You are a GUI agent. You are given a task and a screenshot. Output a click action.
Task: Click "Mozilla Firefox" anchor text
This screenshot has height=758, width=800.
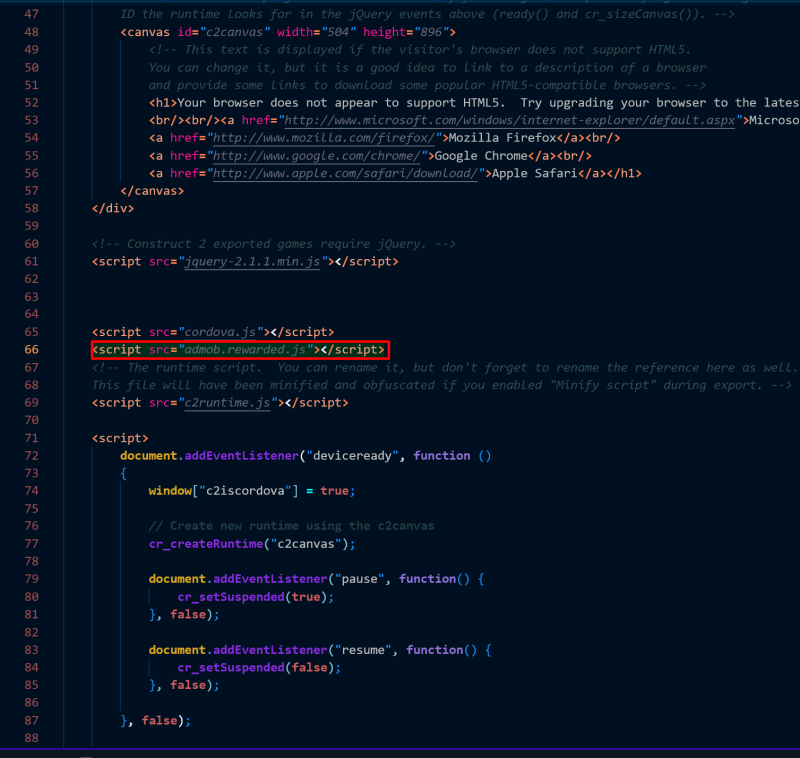[503, 138]
